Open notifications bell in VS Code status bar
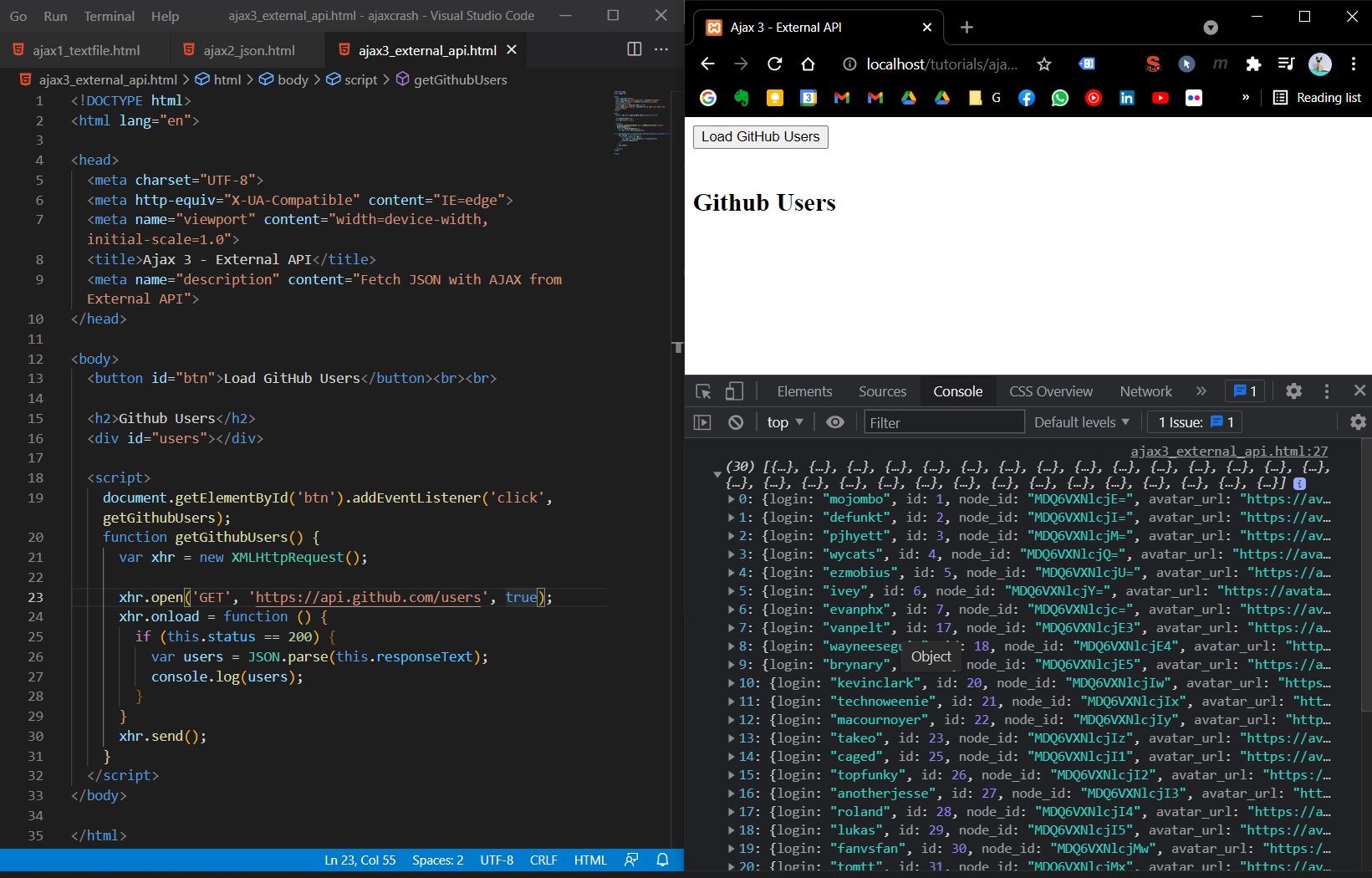 point(662,860)
